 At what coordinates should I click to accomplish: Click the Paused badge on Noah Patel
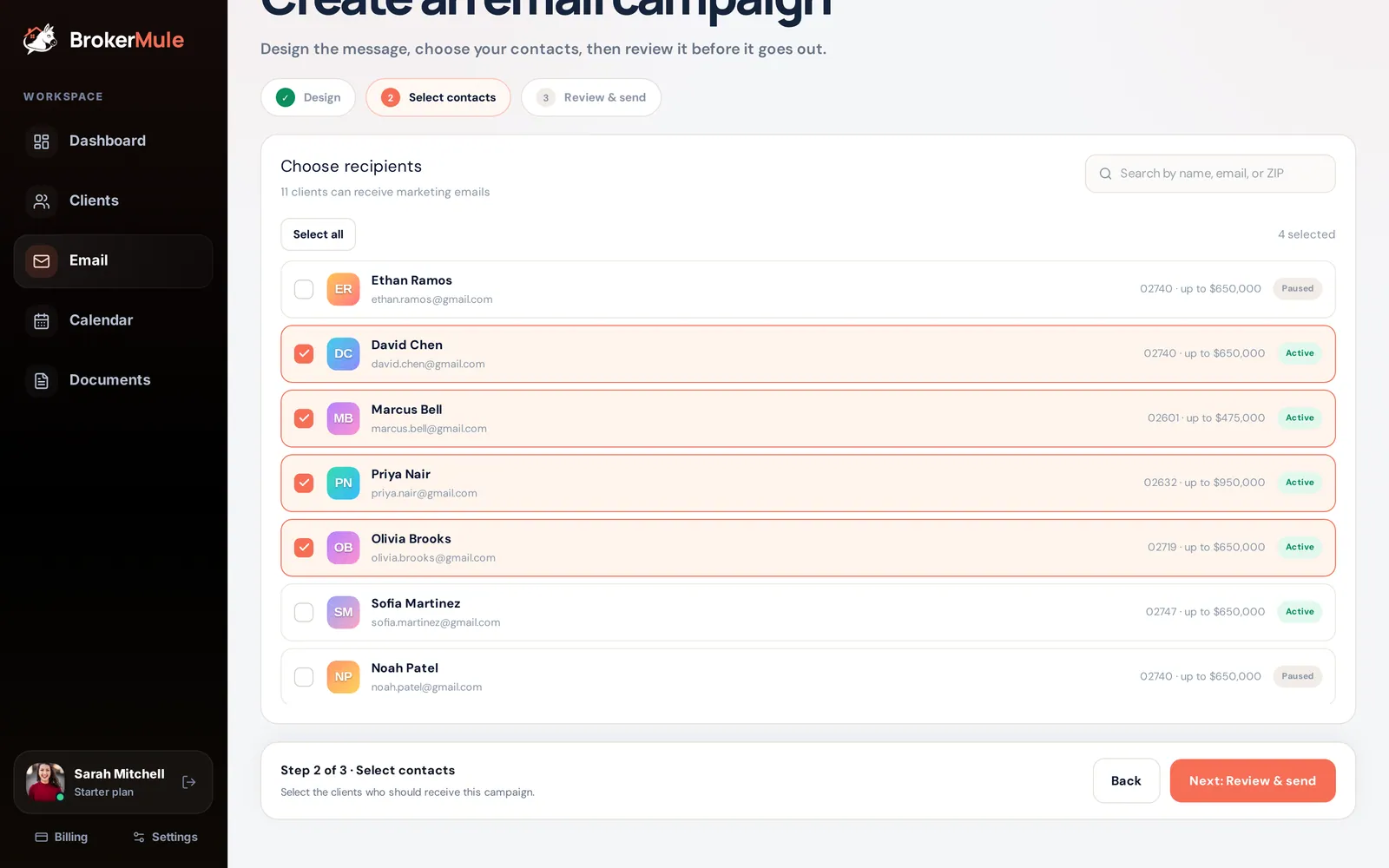(1297, 676)
